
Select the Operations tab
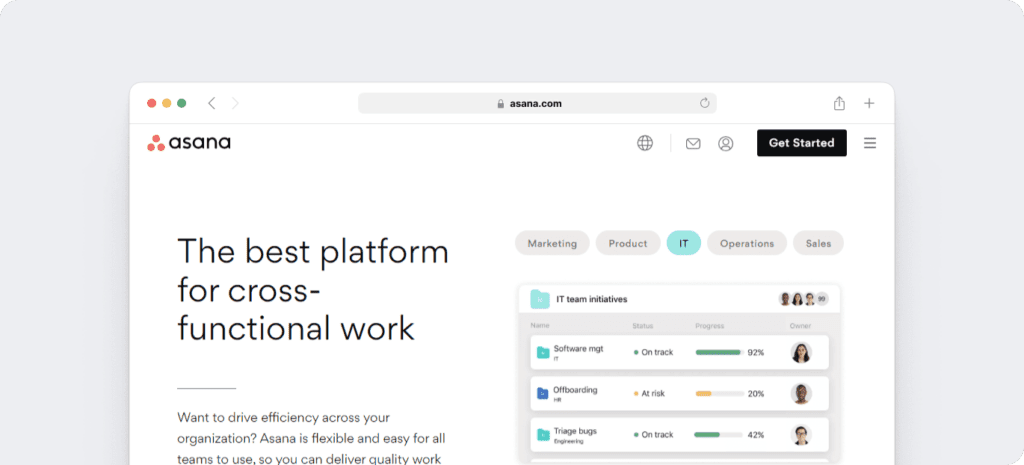(x=747, y=243)
